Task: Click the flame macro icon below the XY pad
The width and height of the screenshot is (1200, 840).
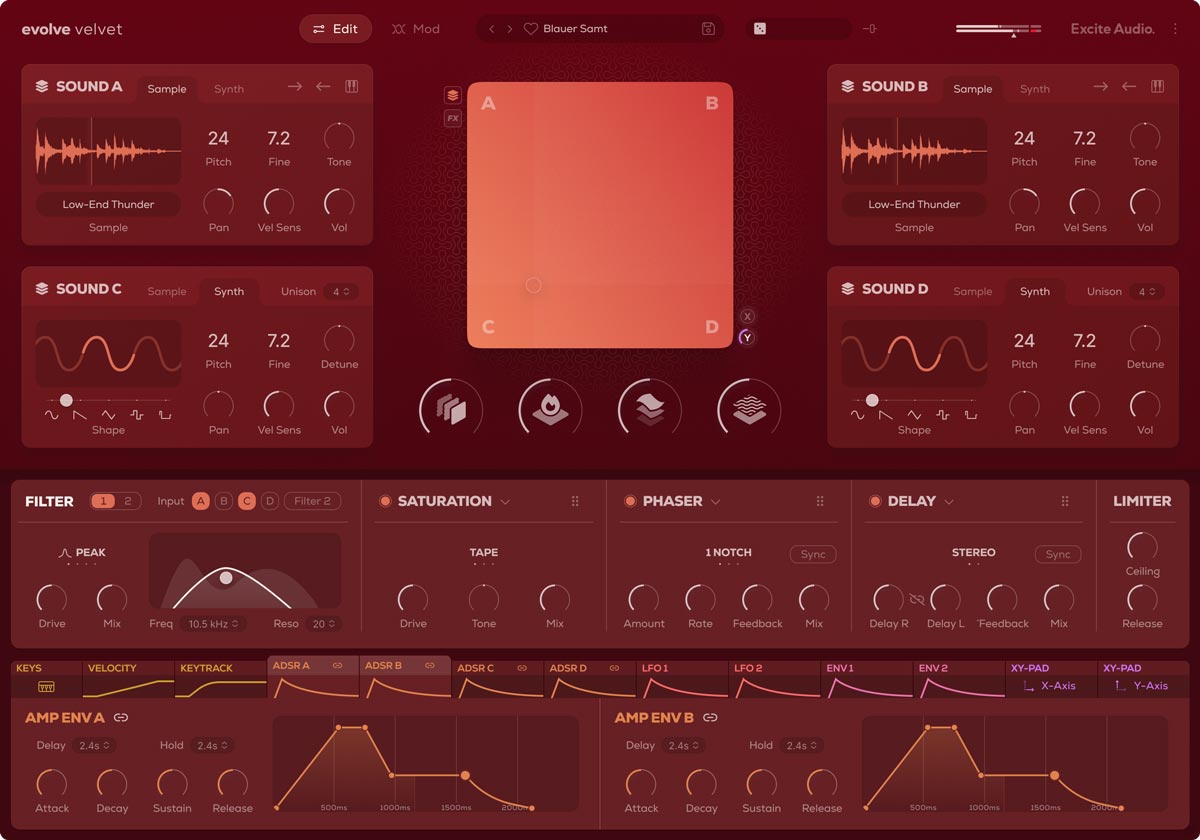Action: [548, 408]
